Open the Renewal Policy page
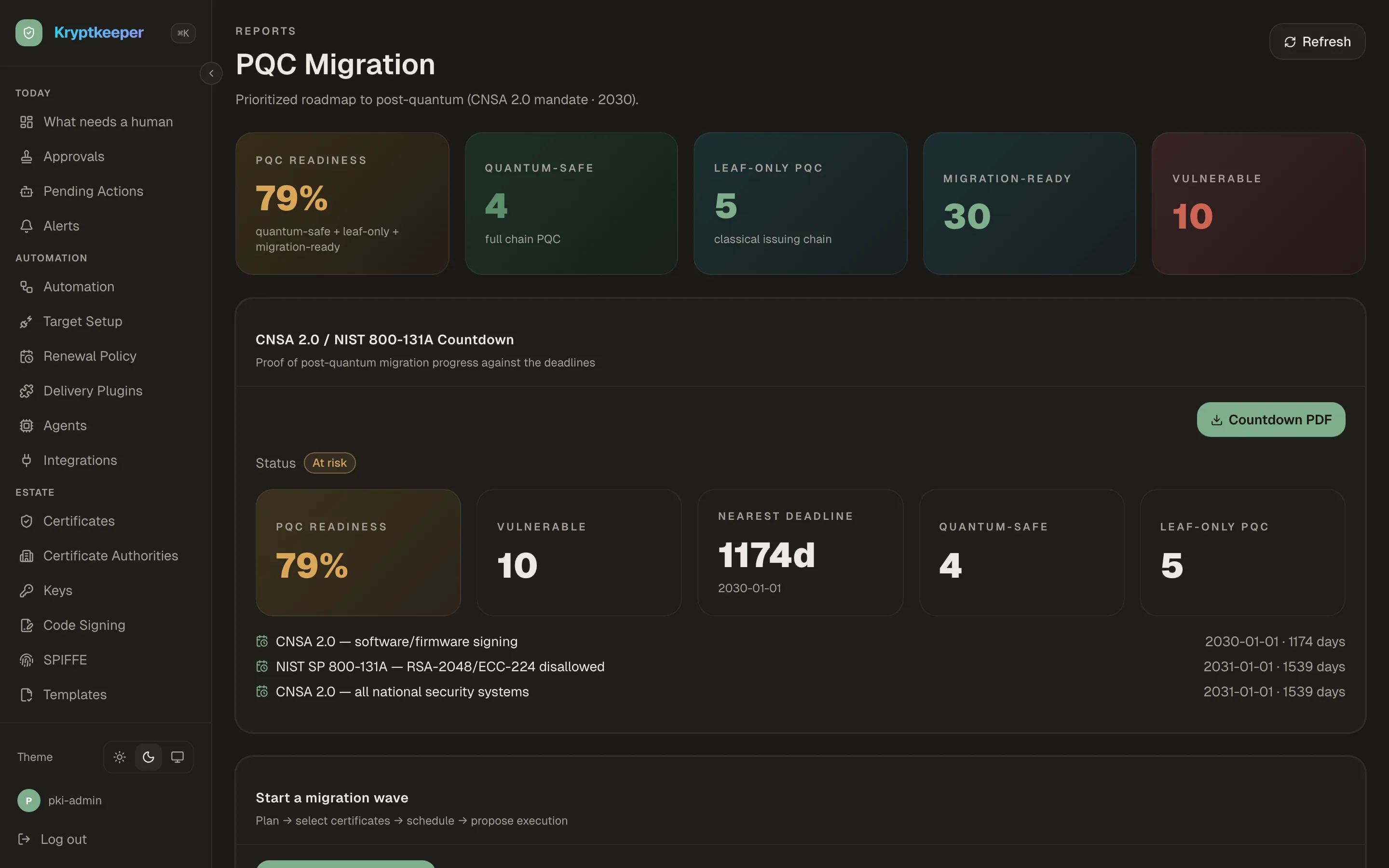1389x868 pixels. click(106, 356)
